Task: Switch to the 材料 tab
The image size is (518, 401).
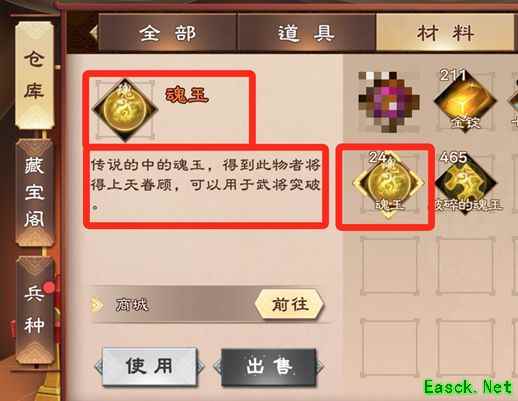Action: tap(445, 33)
